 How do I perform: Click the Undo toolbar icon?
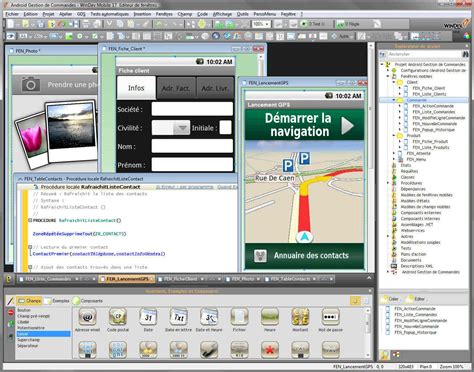coord(159,24)
